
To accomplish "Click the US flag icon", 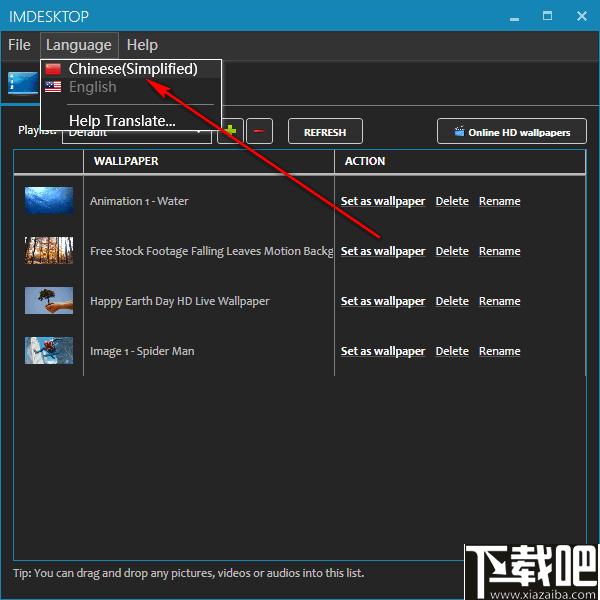I will (53, 87).
